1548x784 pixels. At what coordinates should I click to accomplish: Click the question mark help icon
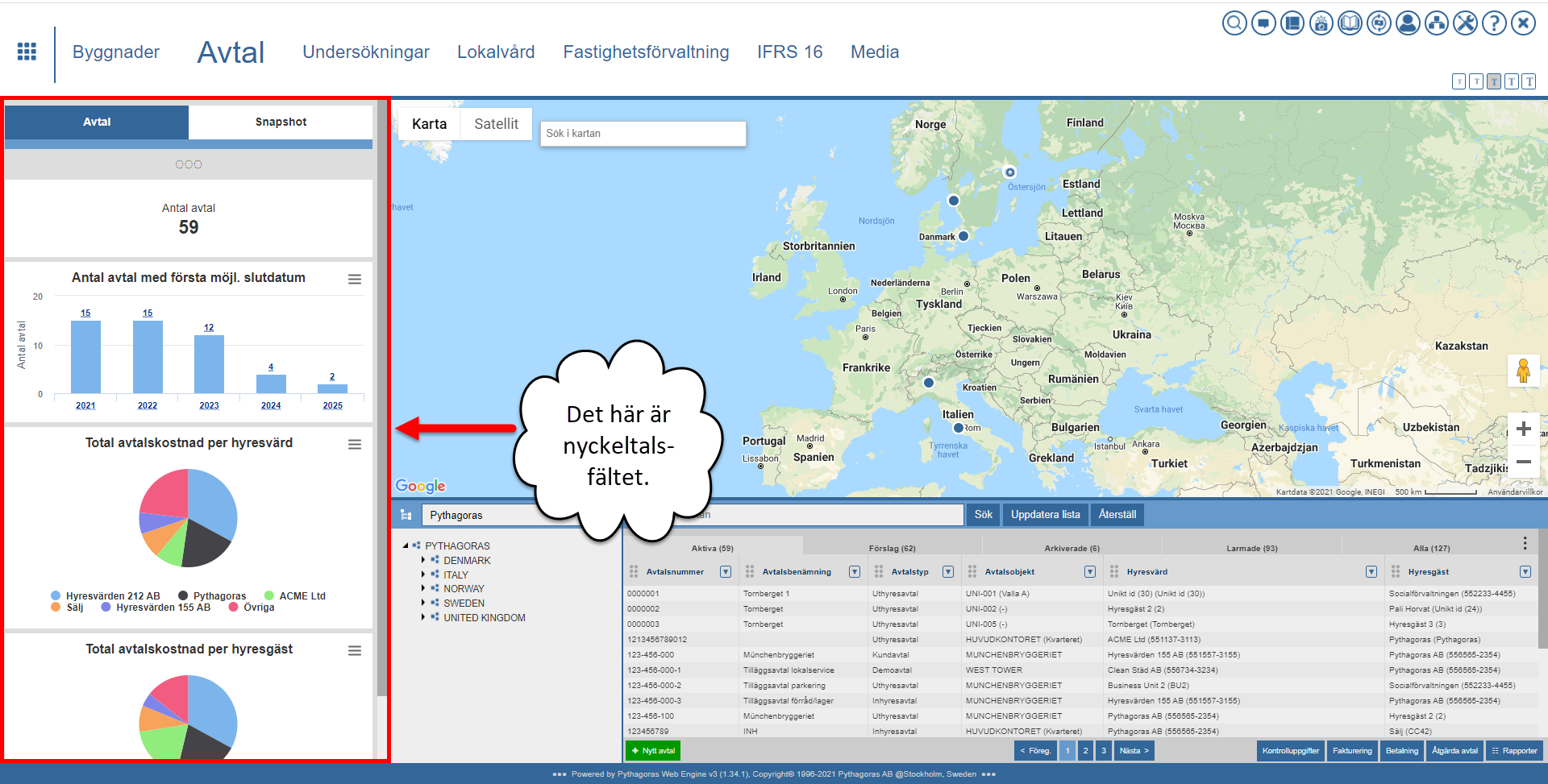click(x=1494, y=23)
